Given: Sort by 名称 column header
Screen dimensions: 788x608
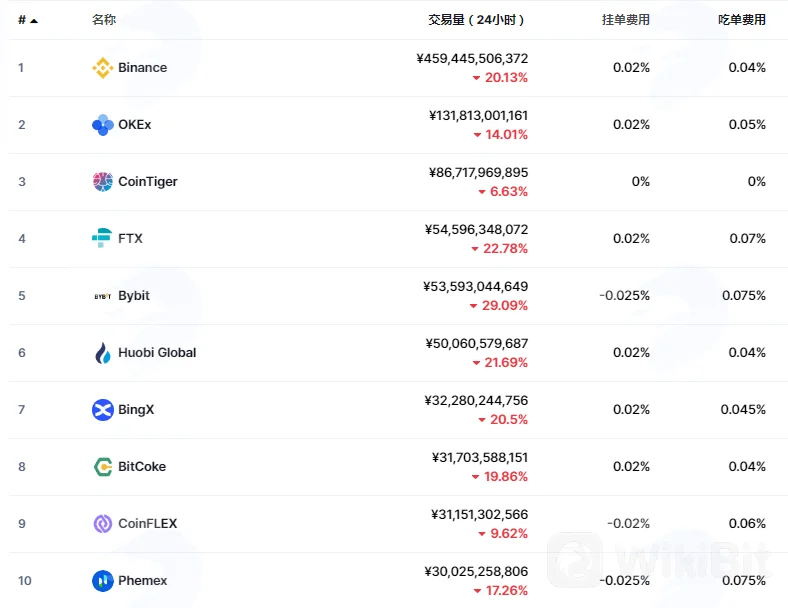Looking at the screenshot, I should pos(104,20).
